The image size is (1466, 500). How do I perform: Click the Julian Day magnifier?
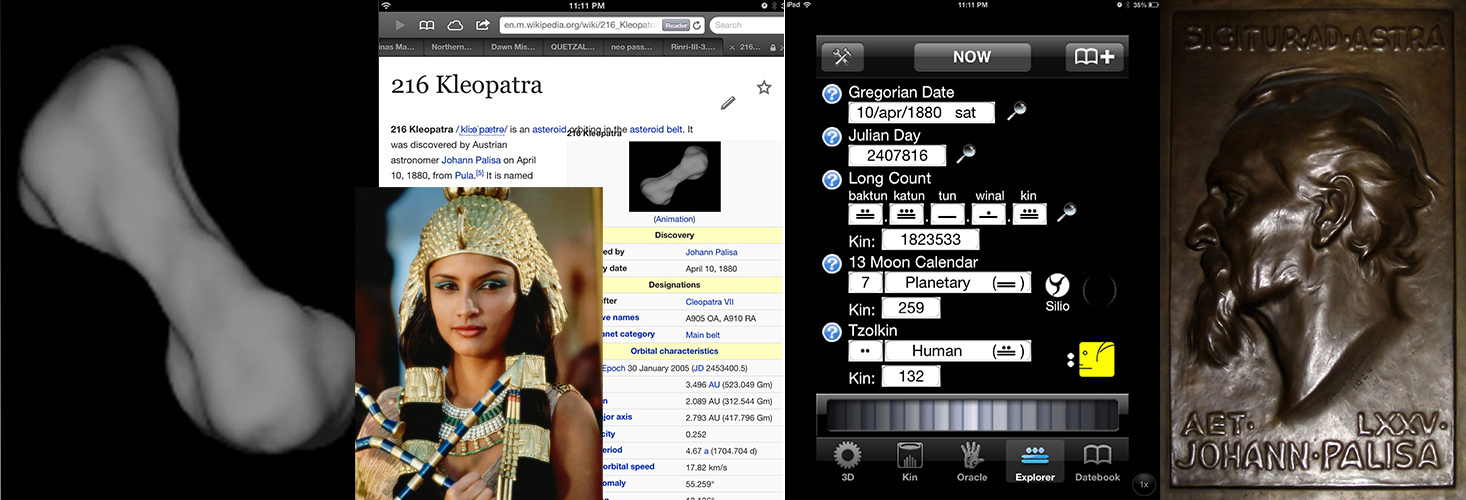(x=965, y=154)
